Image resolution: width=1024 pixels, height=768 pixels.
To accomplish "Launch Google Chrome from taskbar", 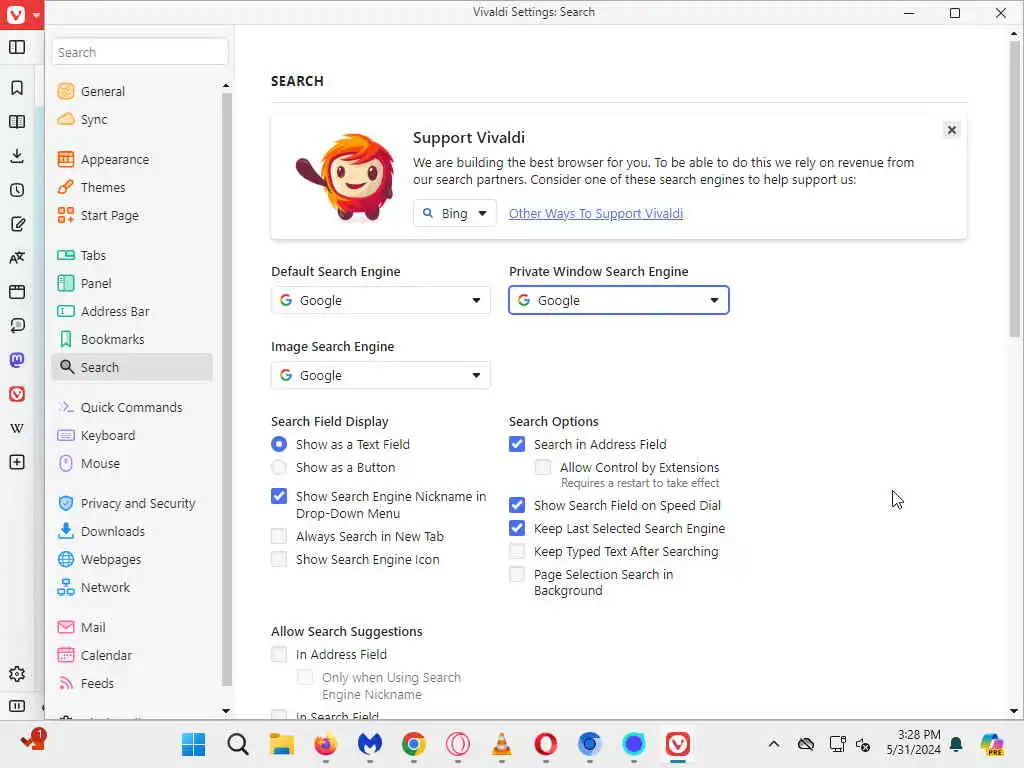I will [x=413, y=744].
